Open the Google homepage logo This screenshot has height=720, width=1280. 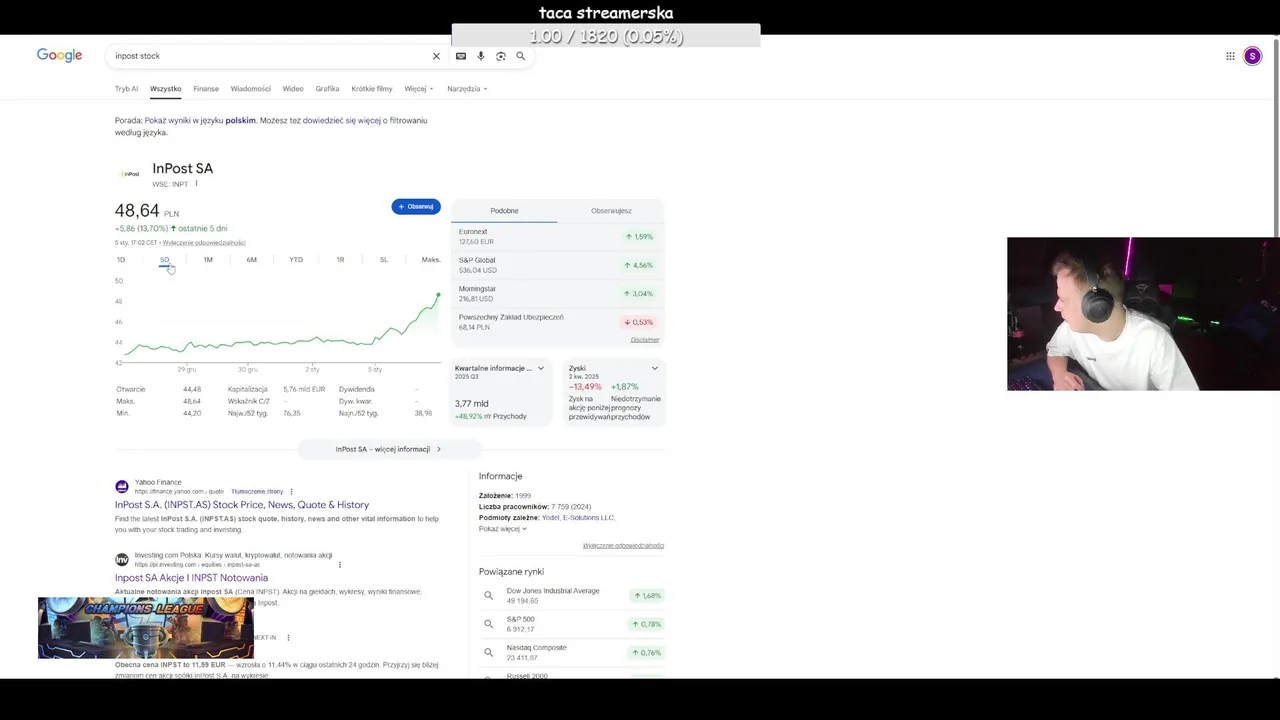[x=59, y=55]
